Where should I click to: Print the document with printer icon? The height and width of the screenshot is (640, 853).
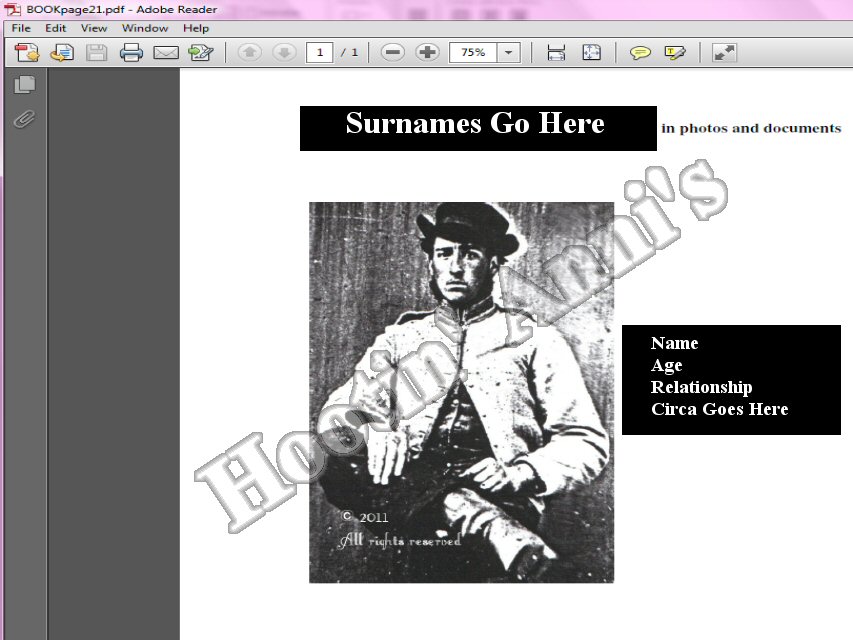pos(131,53)
